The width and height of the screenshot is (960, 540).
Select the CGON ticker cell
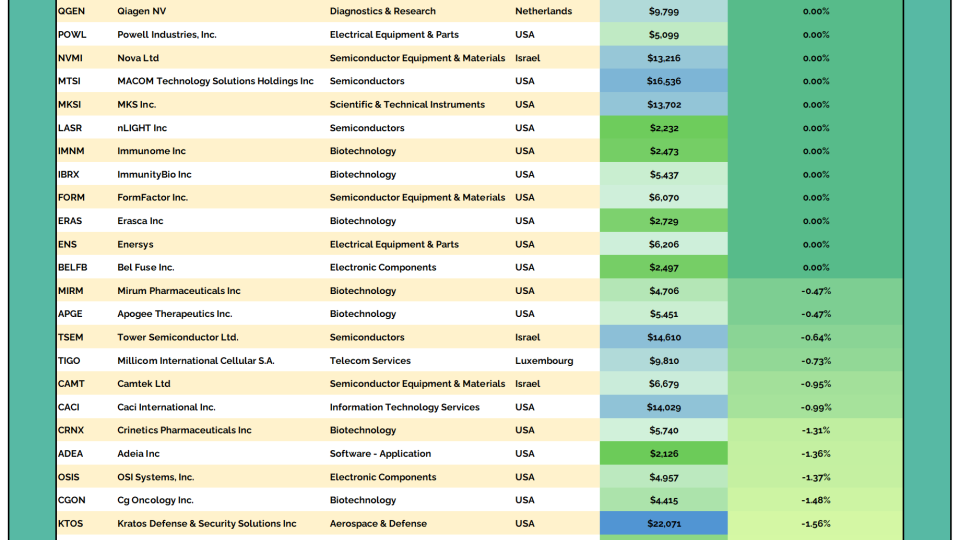coord(72,500)
